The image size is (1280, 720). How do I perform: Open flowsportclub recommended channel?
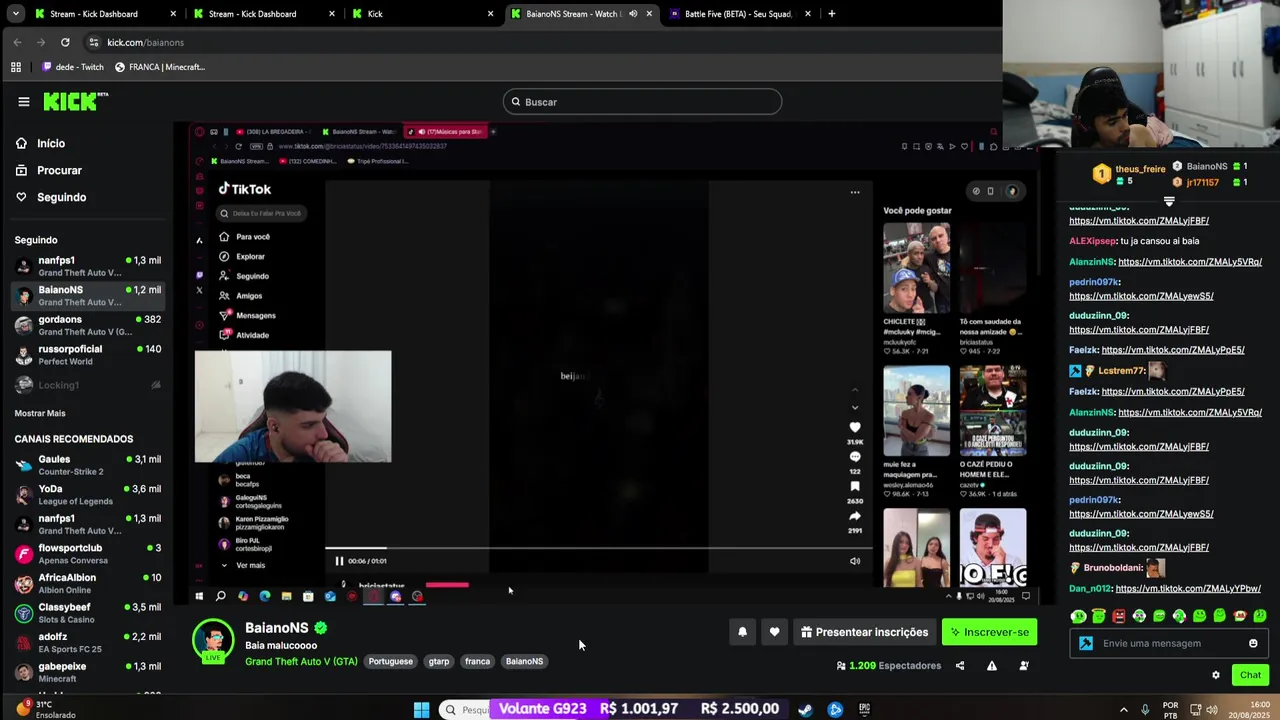tap(88, 554)
